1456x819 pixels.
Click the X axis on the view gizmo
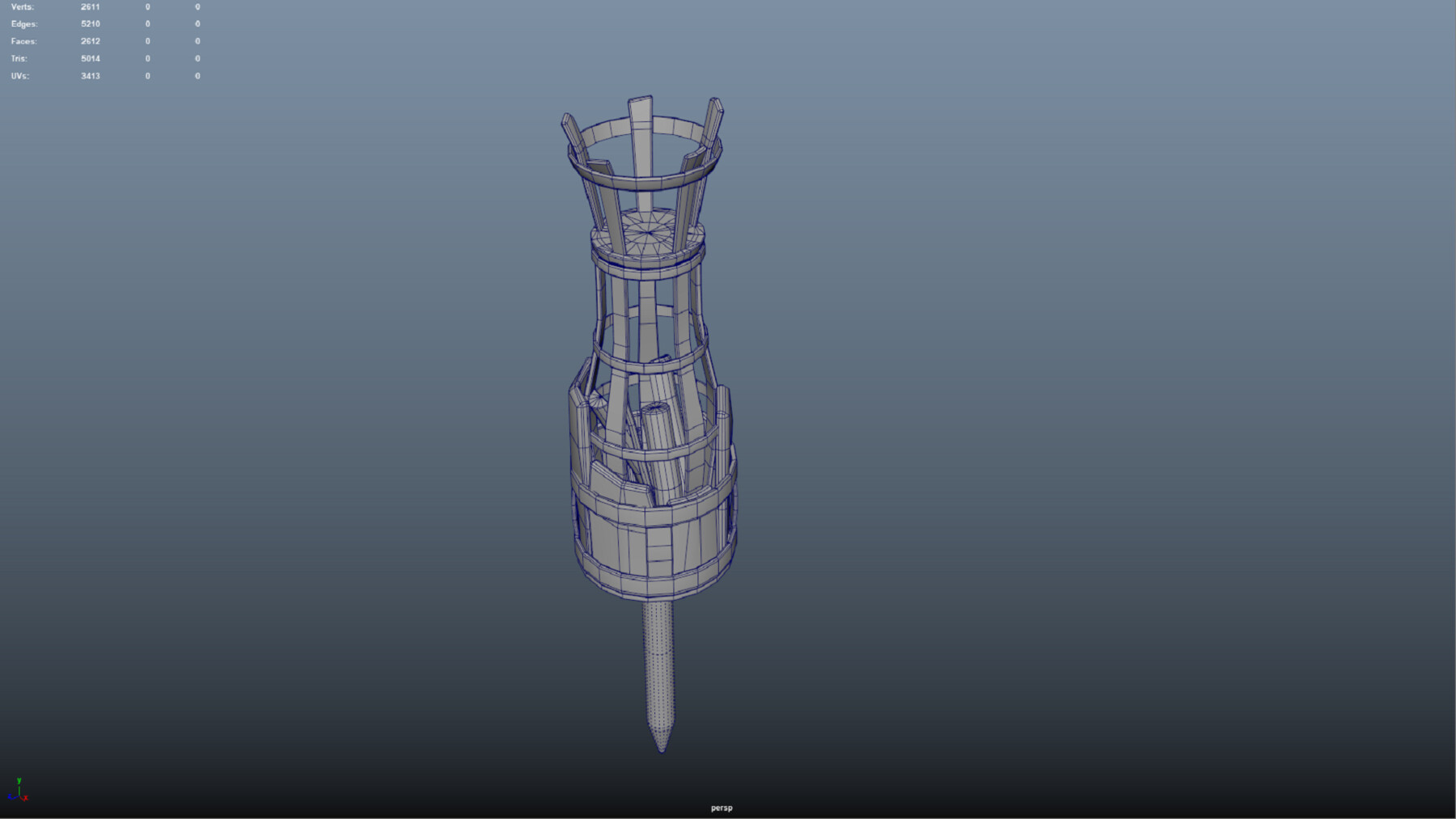[x=25, y=799]
